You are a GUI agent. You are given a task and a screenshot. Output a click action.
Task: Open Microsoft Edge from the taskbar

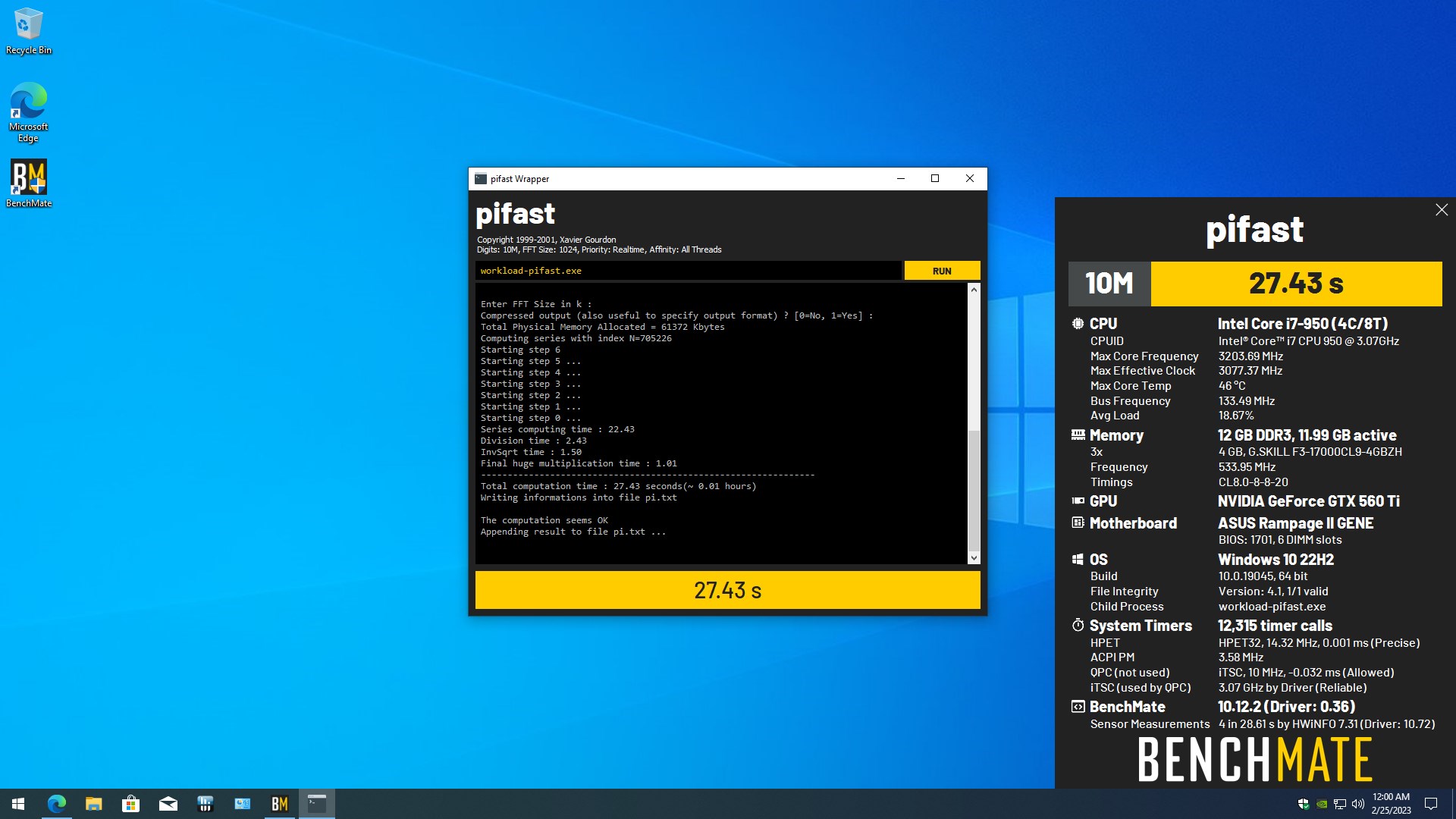tap(56, 804)
